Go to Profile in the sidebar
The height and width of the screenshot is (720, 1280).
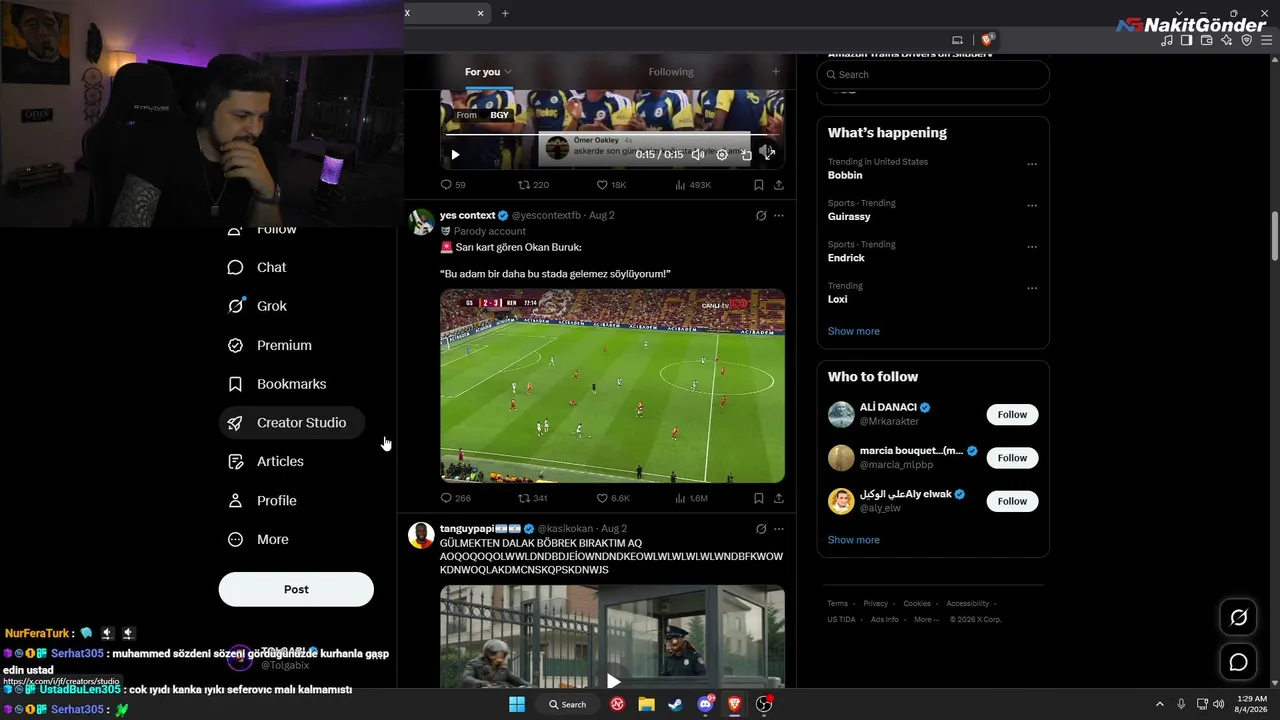262,500
